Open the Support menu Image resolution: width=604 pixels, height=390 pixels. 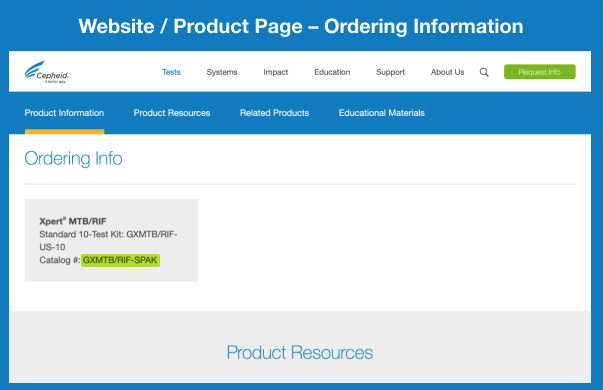[390, 72]
